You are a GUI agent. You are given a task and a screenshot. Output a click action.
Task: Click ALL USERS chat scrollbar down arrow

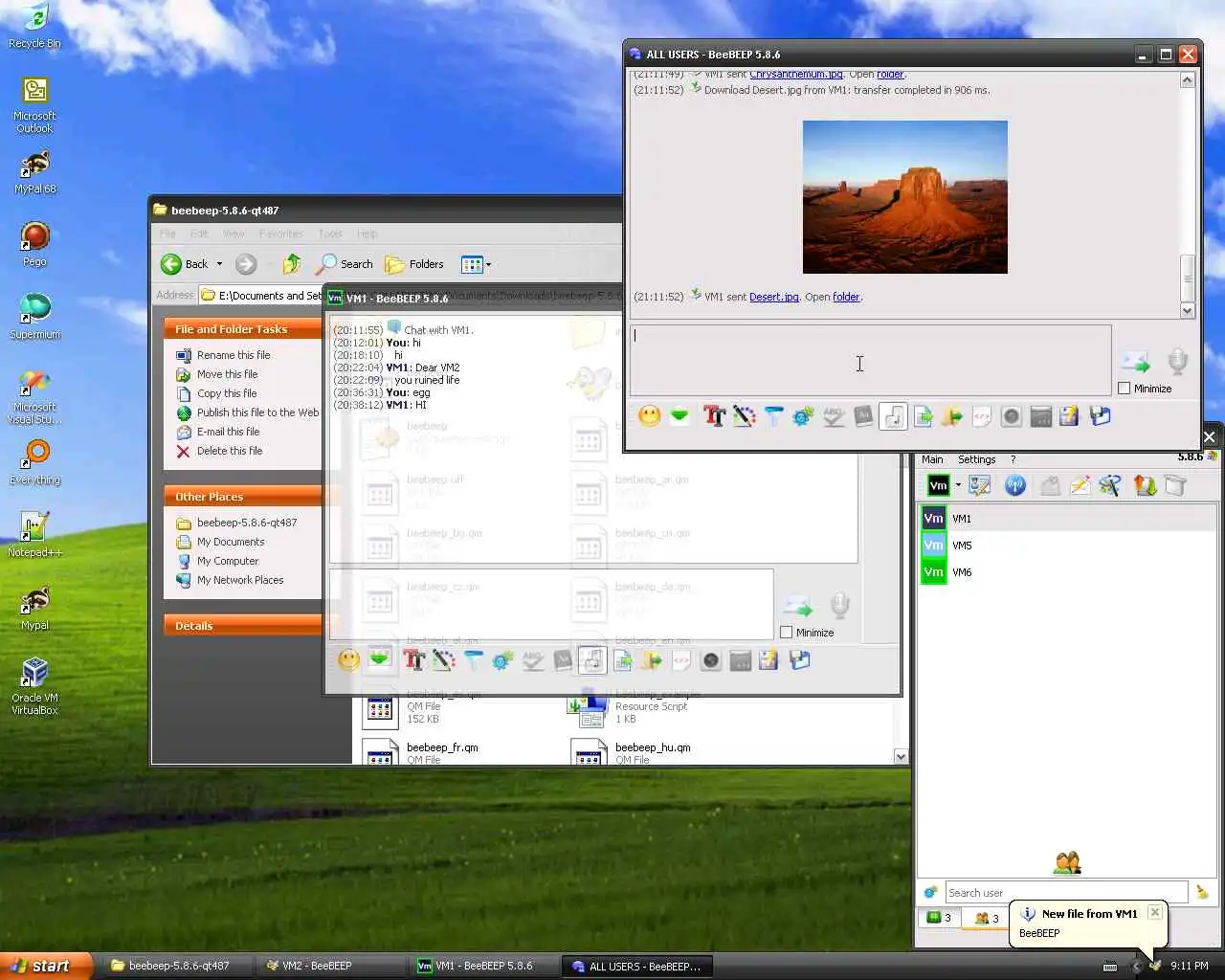click(1188, 310)
